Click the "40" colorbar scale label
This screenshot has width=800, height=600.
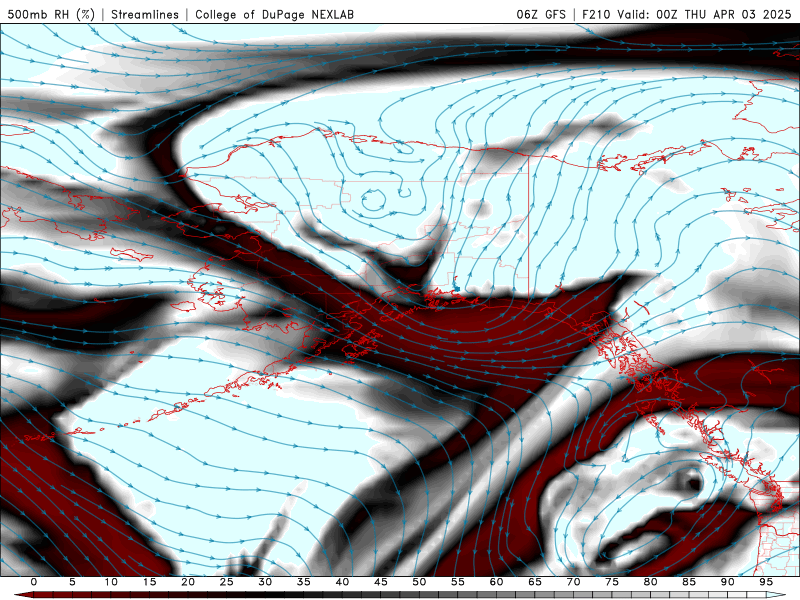pos(342,582)
